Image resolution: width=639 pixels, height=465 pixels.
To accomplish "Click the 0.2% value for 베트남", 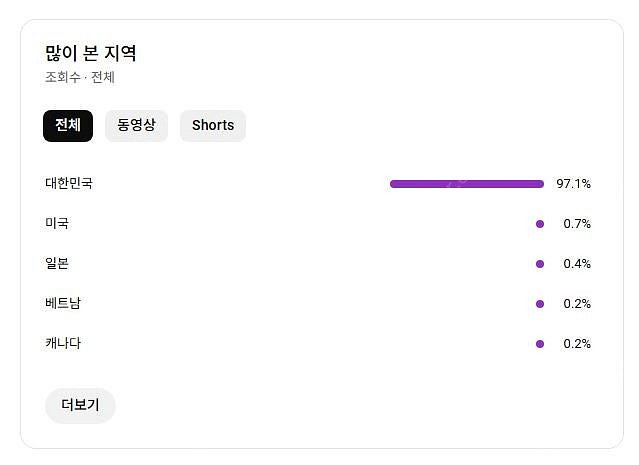I will pyautogui.click(x=577, y=304).
